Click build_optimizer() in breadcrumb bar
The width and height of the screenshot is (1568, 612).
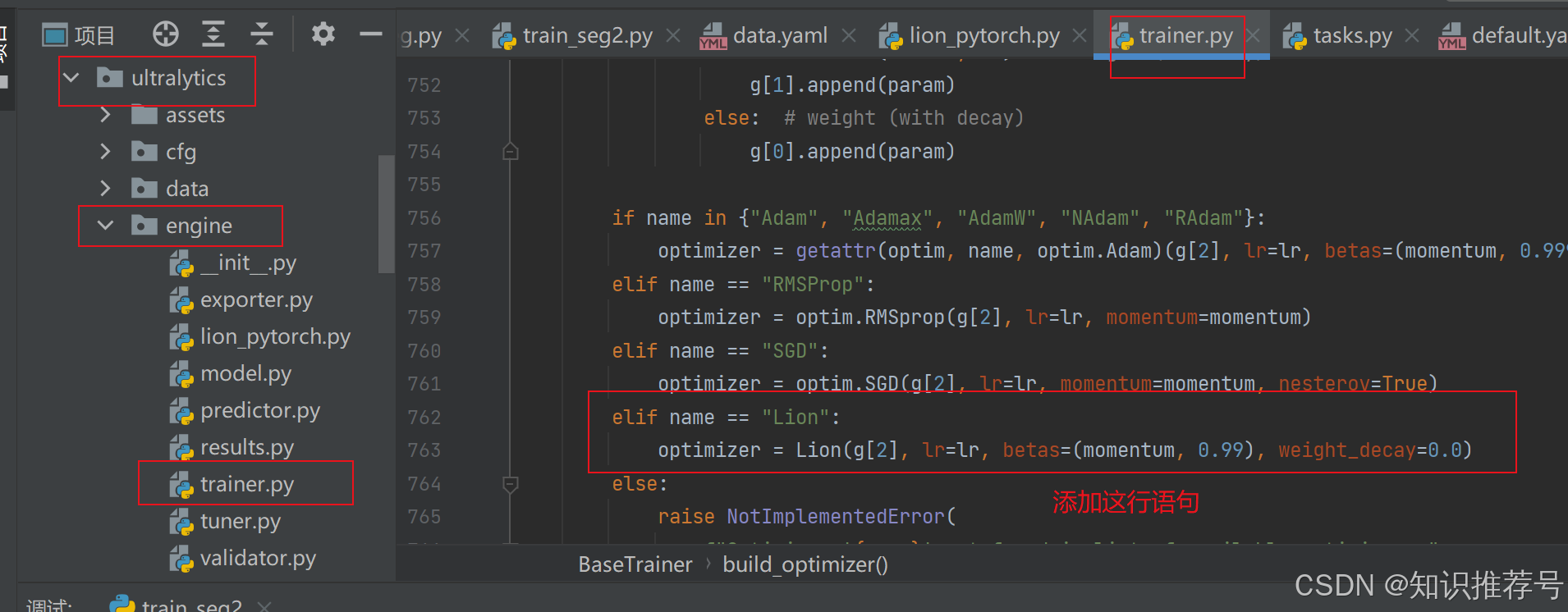coord(805,564)
